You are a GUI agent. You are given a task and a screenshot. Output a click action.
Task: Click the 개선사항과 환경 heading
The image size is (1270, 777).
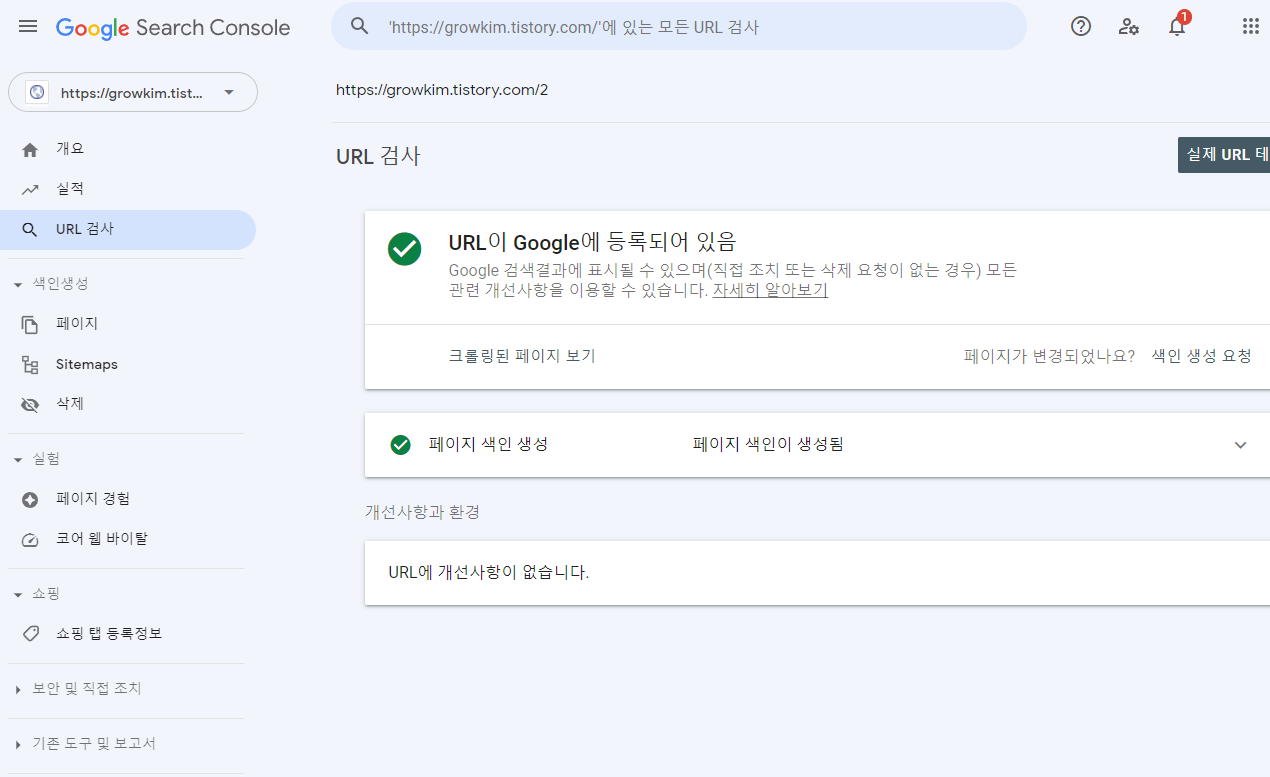point(422,512)
